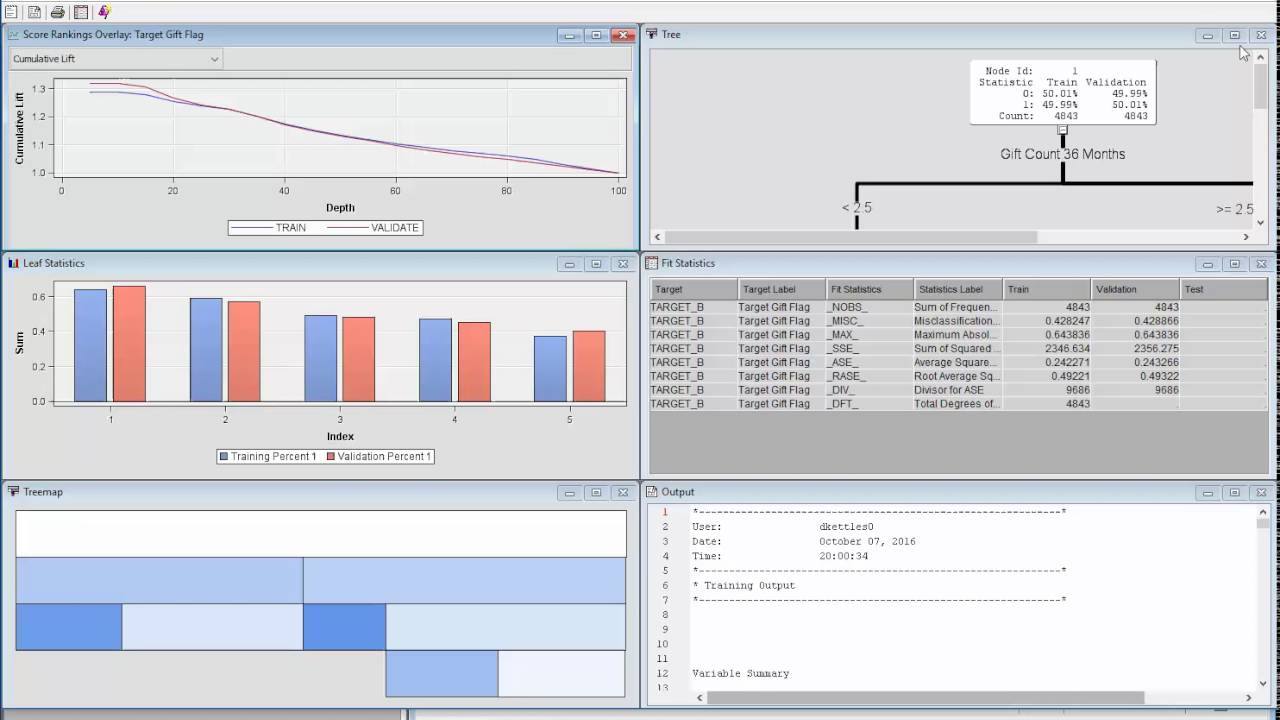Select the _NOBS_ cell in Fit Statistics
Viewport: 1280px width, 720px height.
click(869, 307)
